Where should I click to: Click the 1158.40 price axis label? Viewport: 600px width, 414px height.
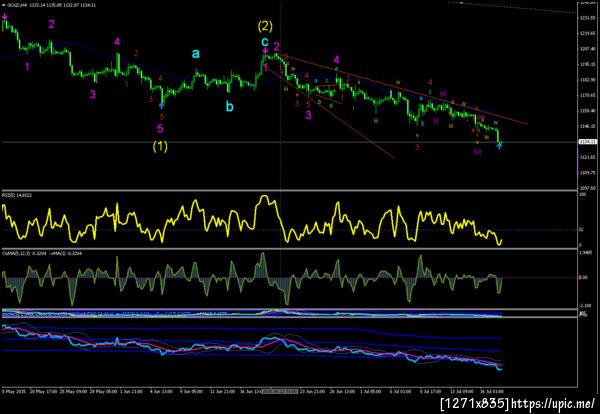588,111
